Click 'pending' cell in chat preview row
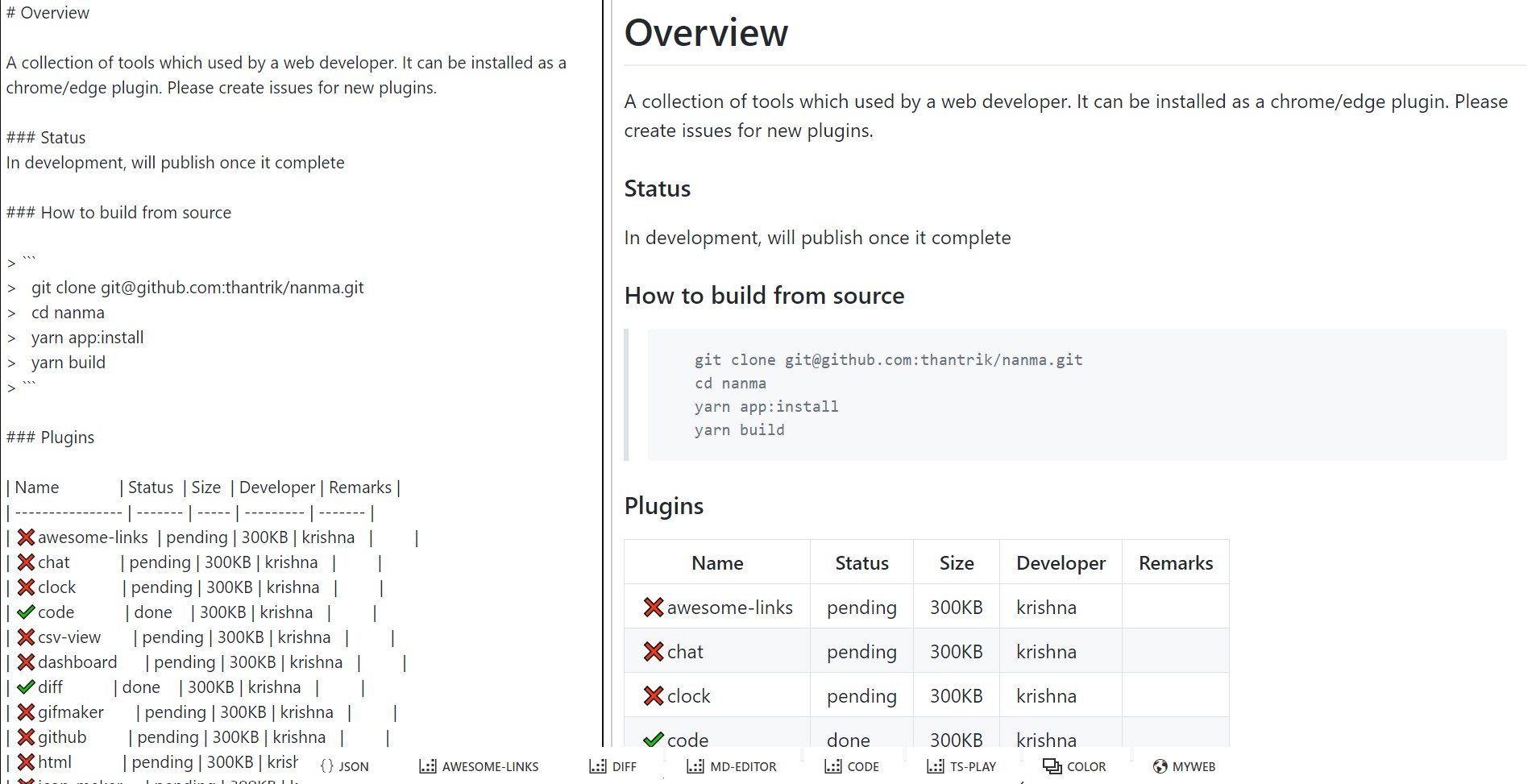 click(861, 652)
